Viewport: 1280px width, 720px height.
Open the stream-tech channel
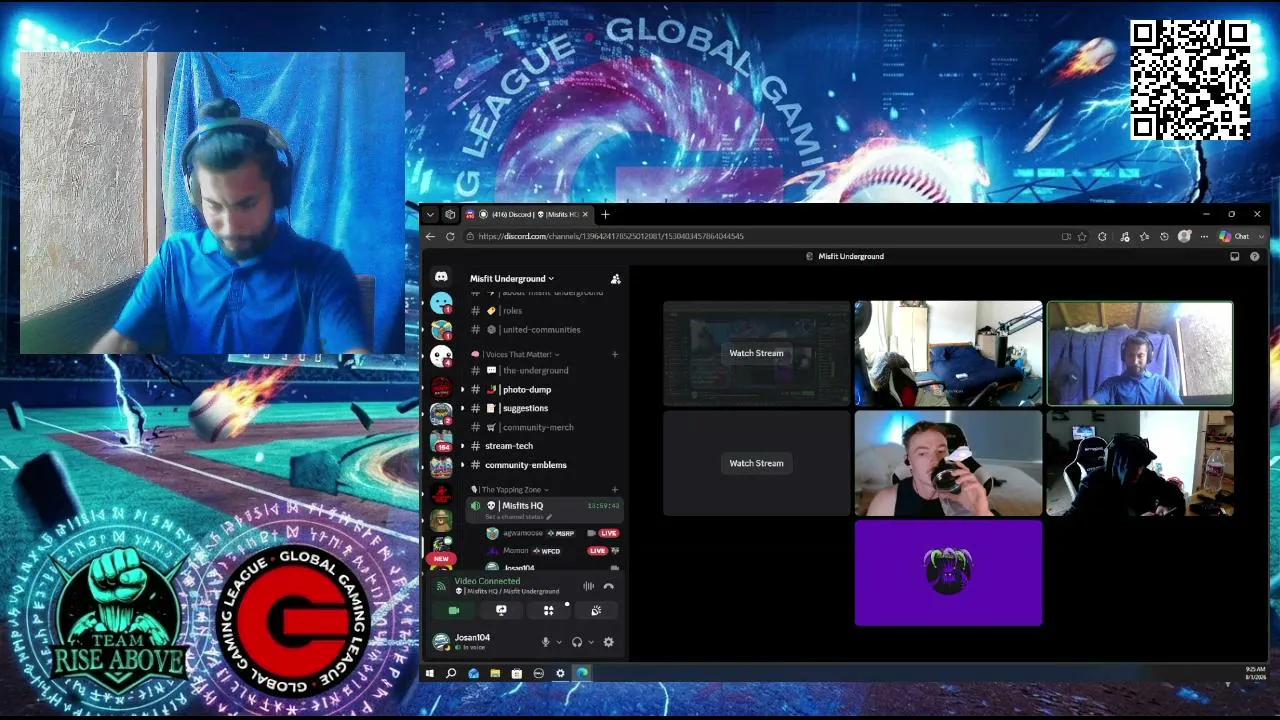click(545, 446)
